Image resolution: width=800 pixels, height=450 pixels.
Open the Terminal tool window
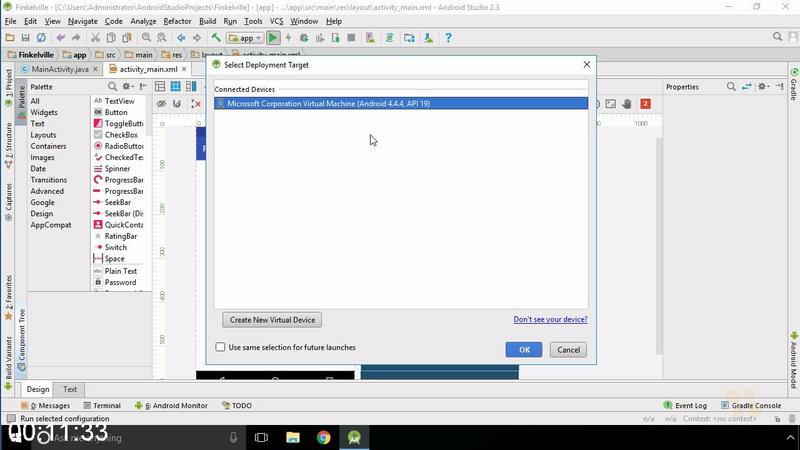[x=102, y=406]
